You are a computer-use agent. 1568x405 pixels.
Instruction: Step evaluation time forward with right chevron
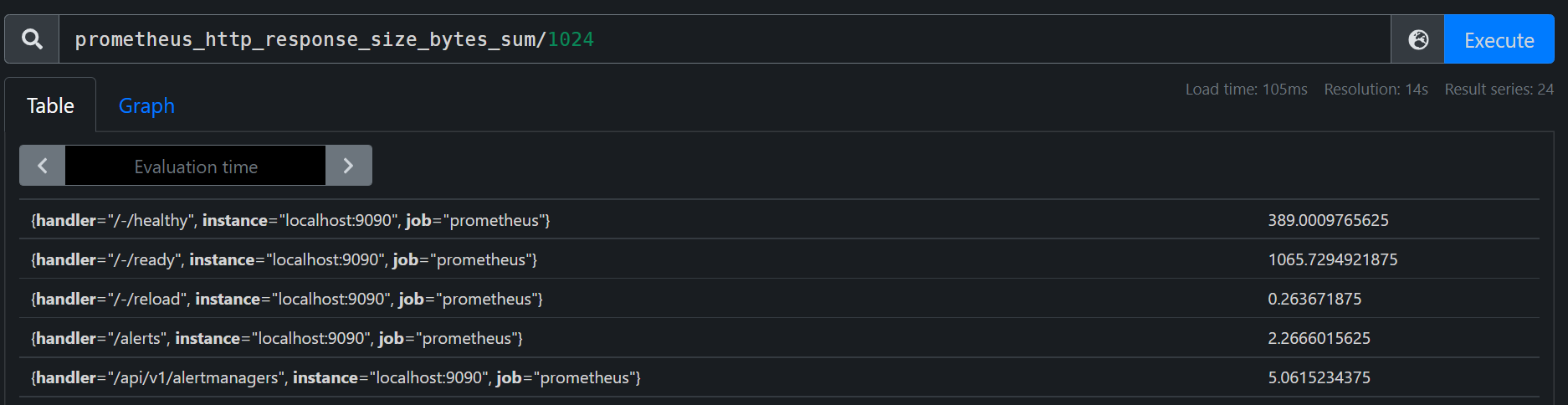348,166
